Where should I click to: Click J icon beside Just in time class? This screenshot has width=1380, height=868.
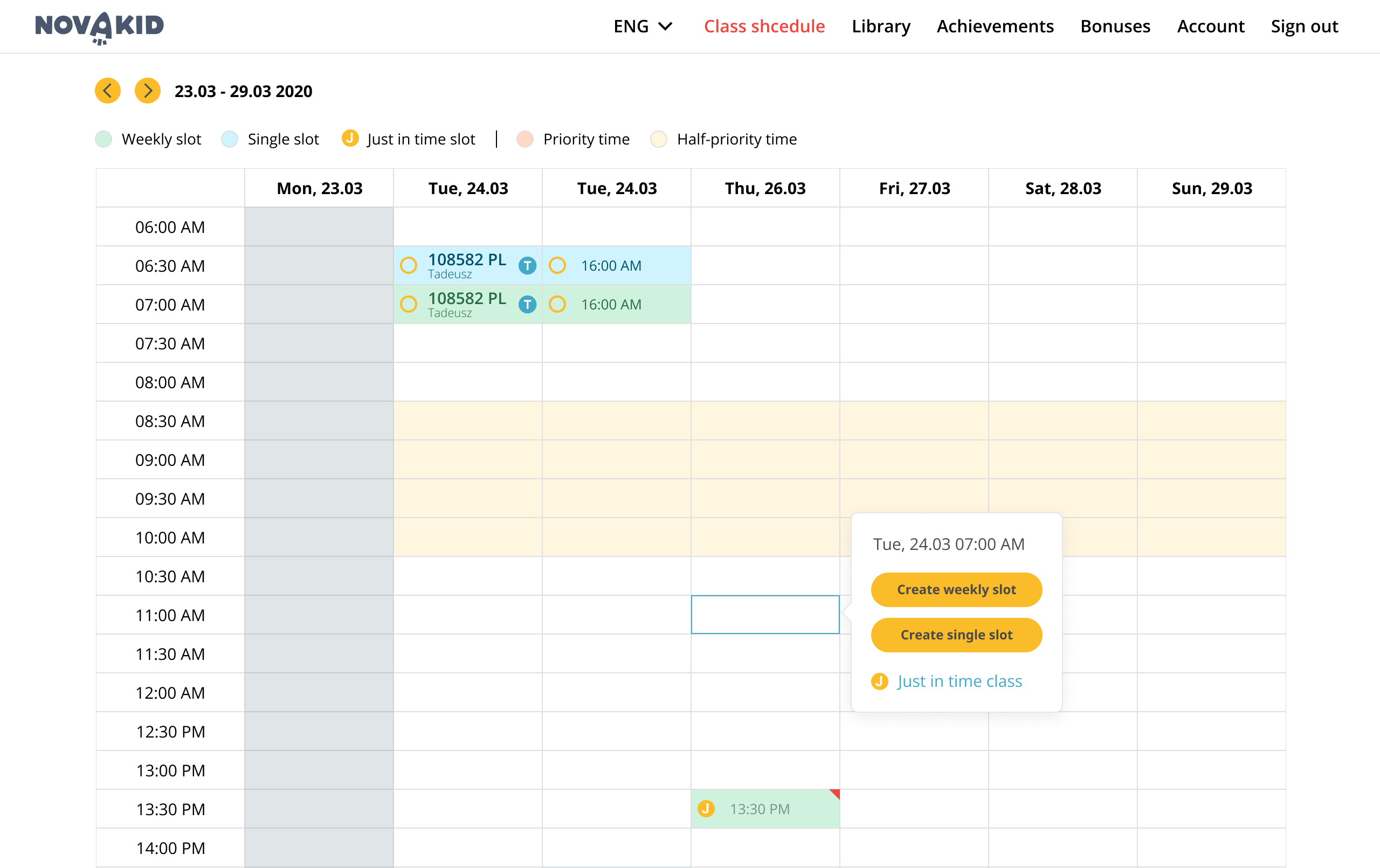click(x=879, y=681)
